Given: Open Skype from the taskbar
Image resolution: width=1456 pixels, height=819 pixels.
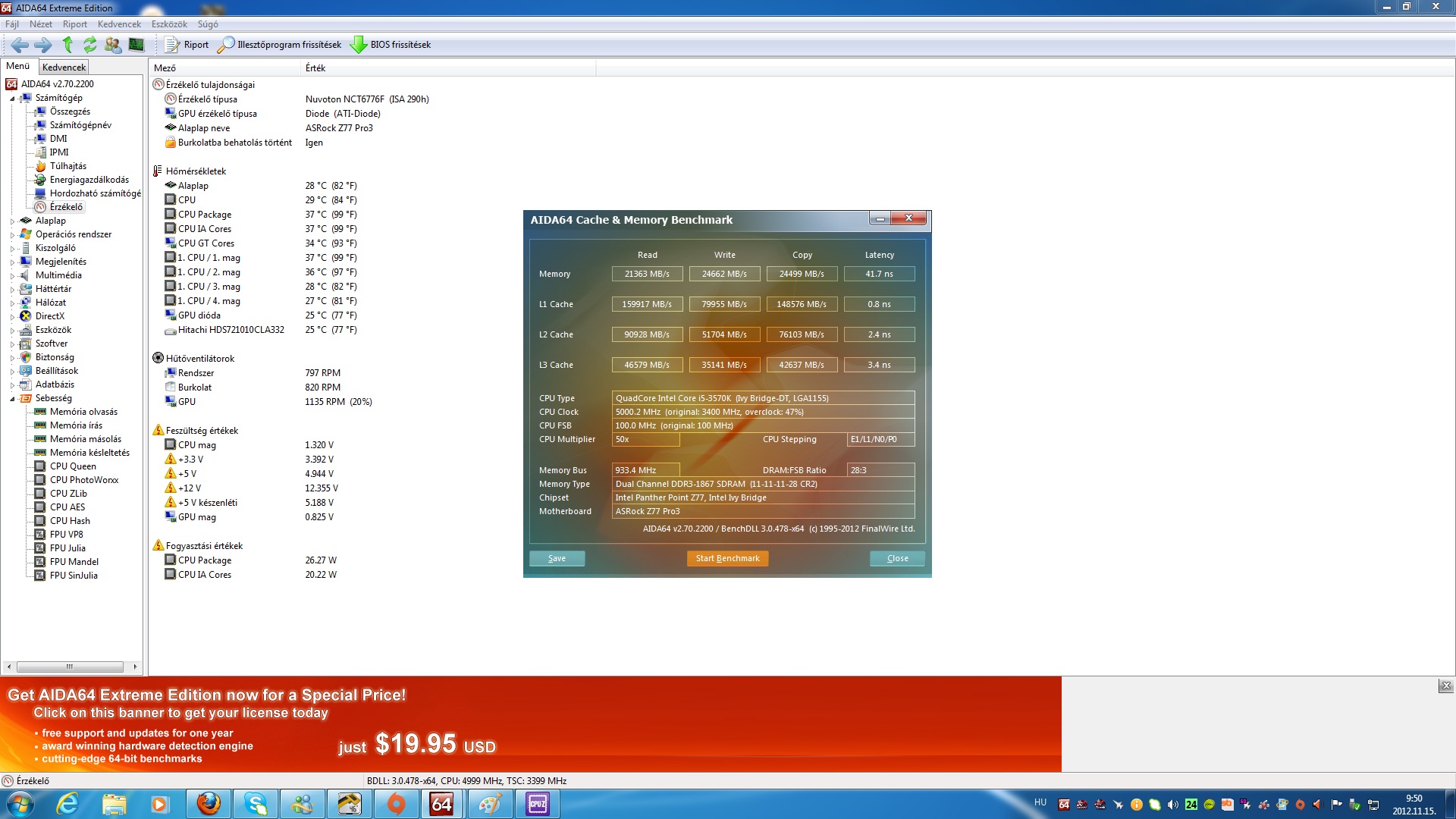Looking at the screenshot, I should (x=256, y=804).
